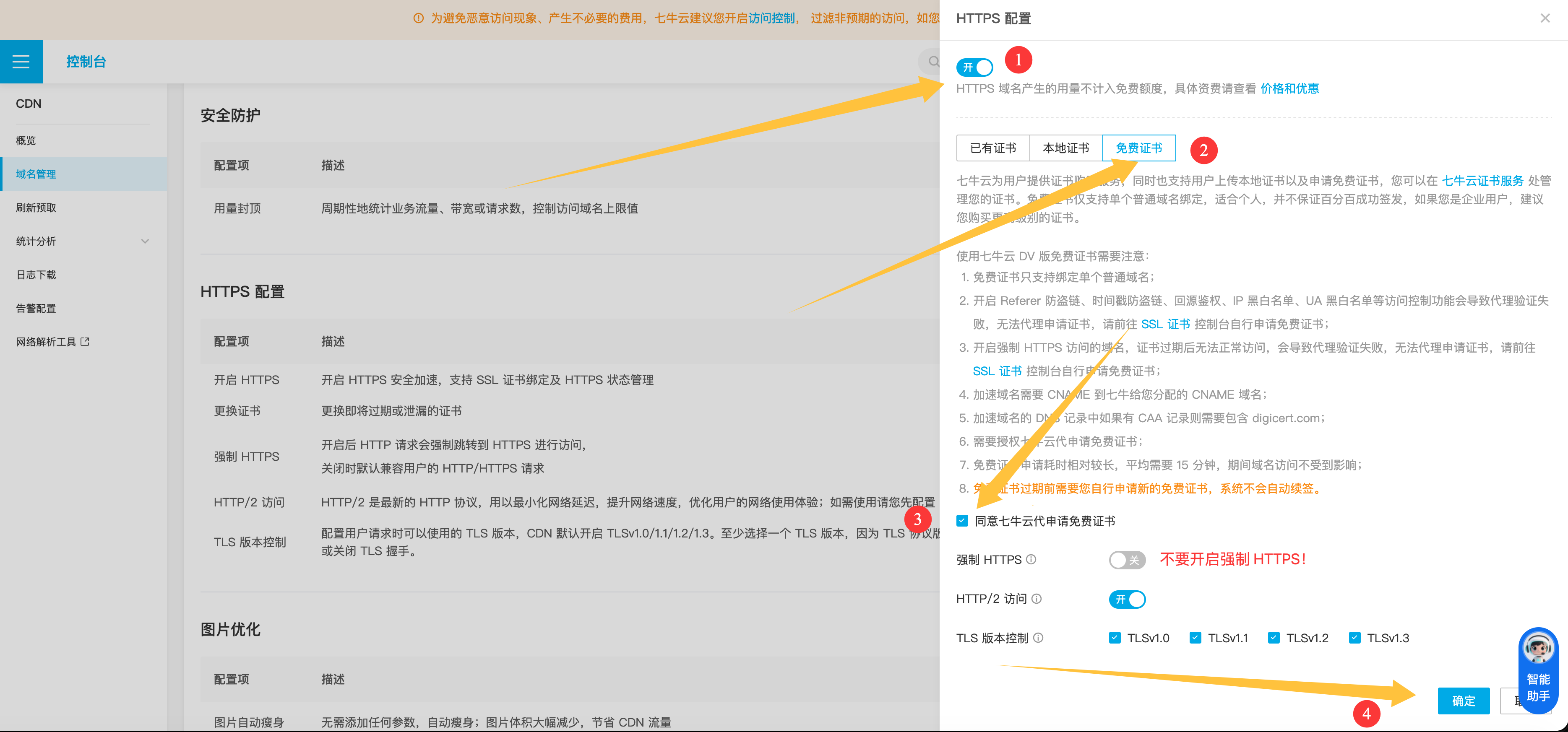Click the 控制台 header title
Screen dimensions: 1568x732
(x=86, y=62)
